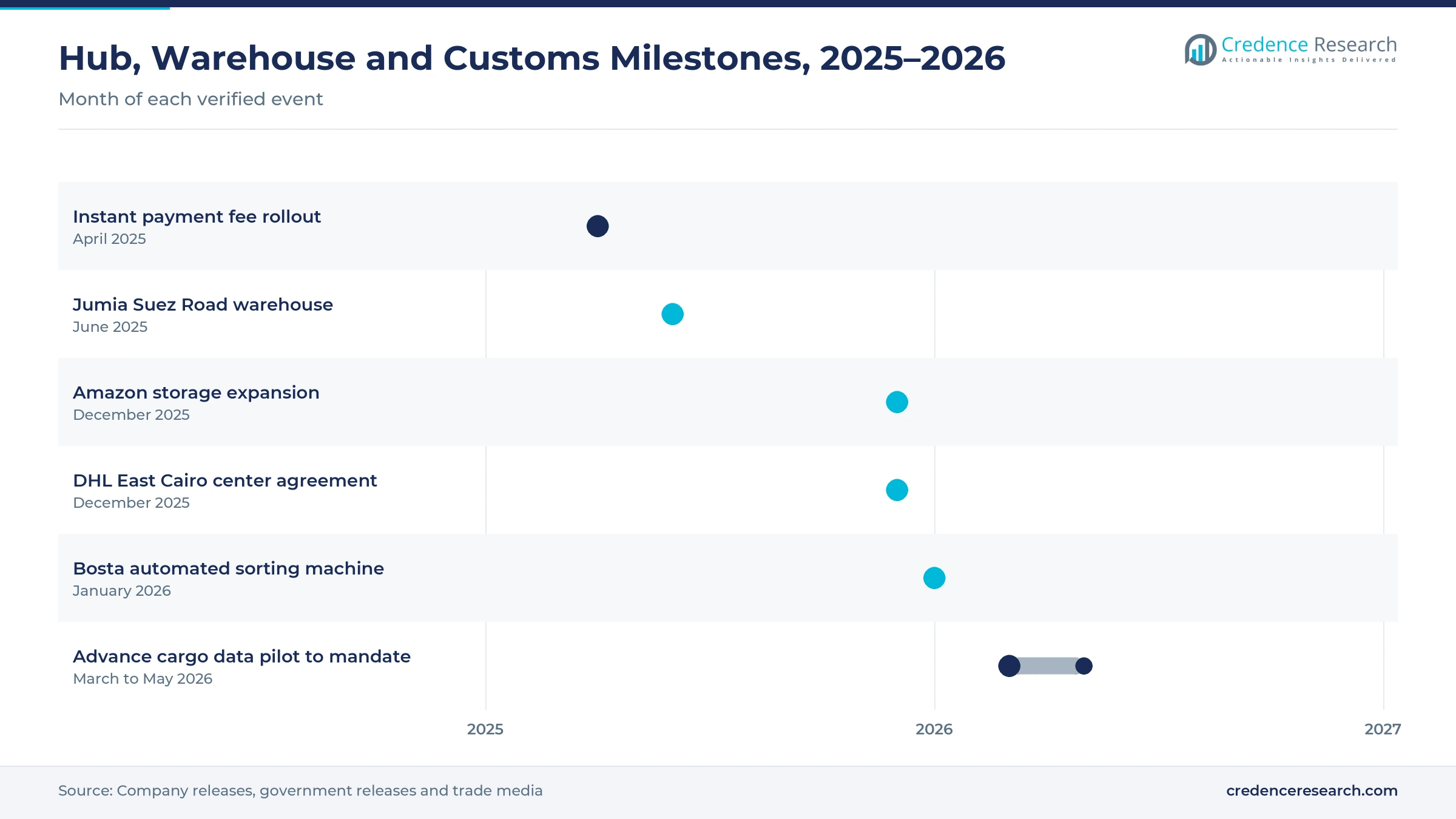Select the Bosta sorting machine marker
This screenshot has height=819, width=1456.
pyautogui.click(x=934, y=578)
